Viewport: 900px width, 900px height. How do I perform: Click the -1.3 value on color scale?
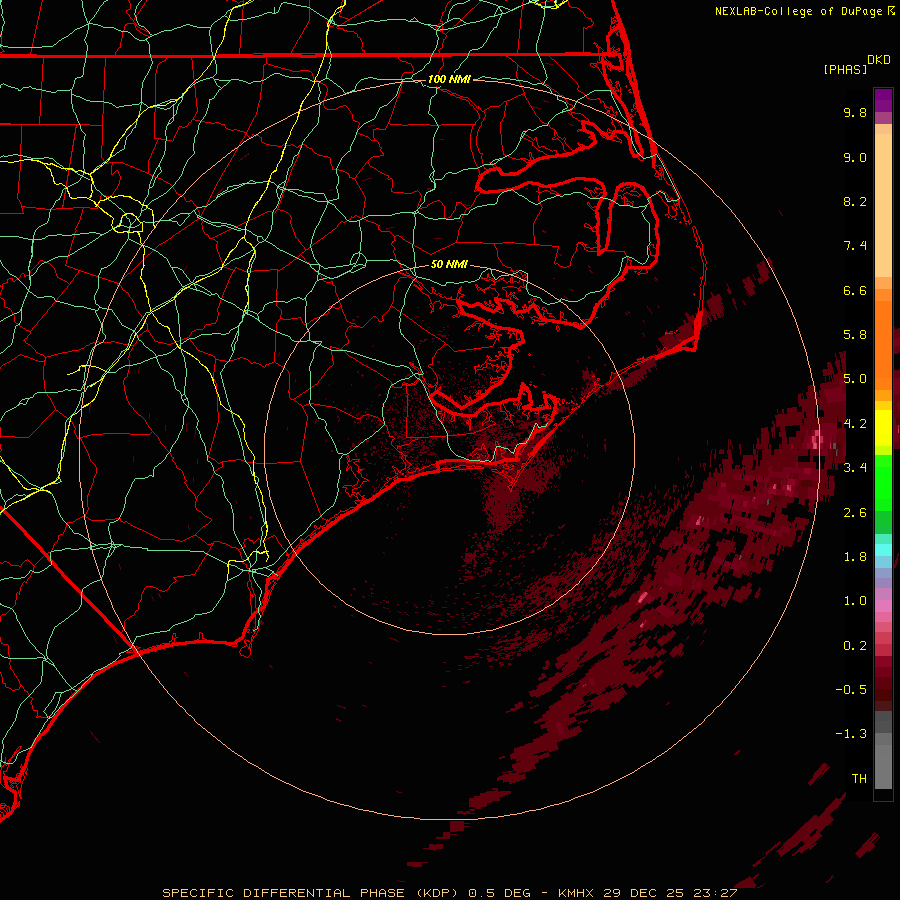[851, 734]
